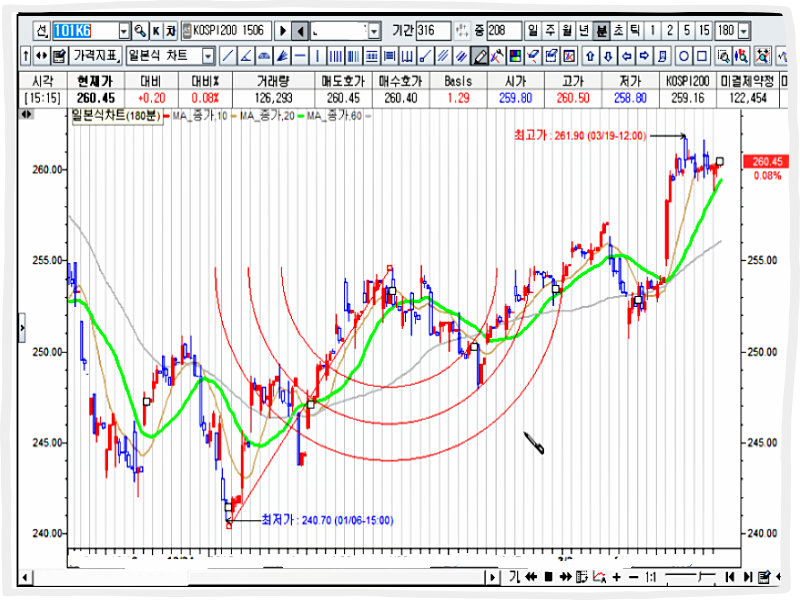
Task: Select the trend line drawing tool
Action: coord(228,56)
